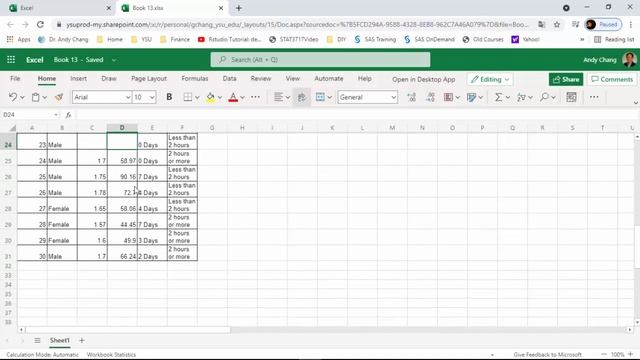Click the Analyze Data icon
This screenshot has height=360, width=640.
[571, 97]
